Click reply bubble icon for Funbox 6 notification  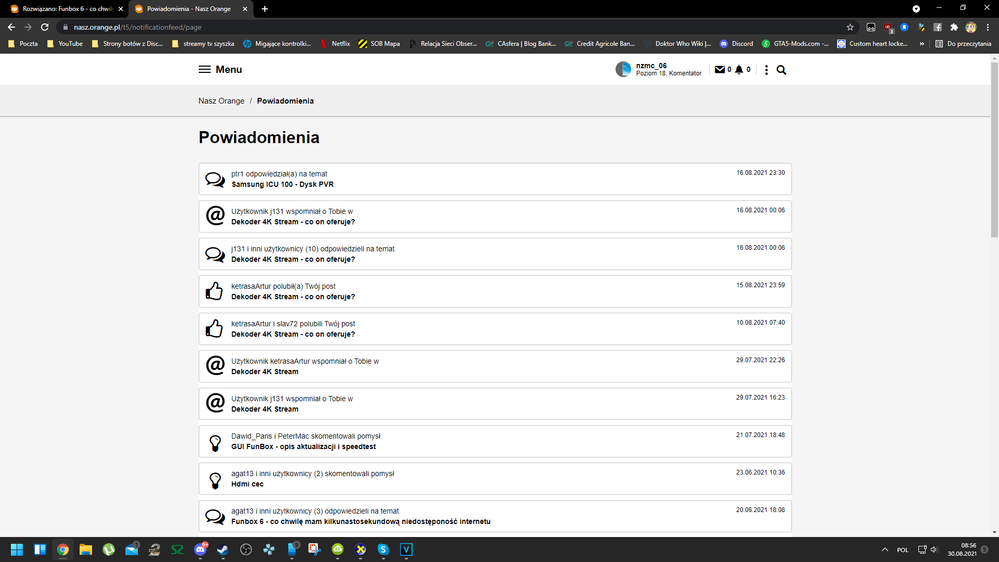tap(215, 516)
